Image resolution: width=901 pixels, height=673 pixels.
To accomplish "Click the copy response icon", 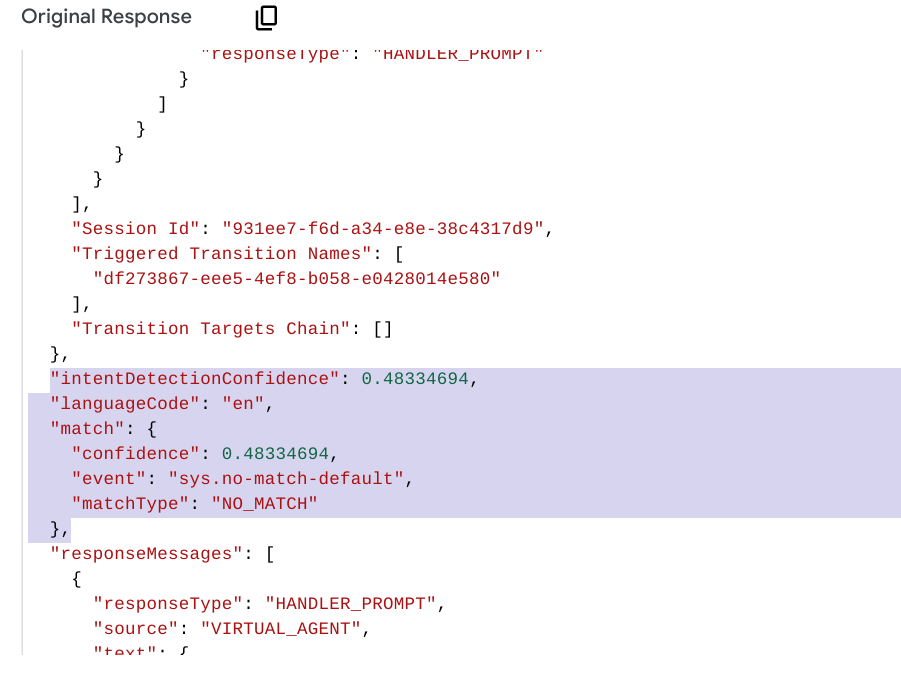I will tap(265, 17).
